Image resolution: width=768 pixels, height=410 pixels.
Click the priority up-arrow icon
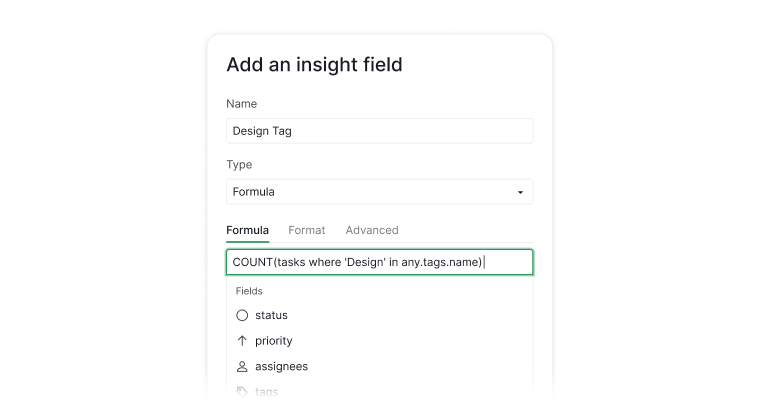click(x=242, y=341)
